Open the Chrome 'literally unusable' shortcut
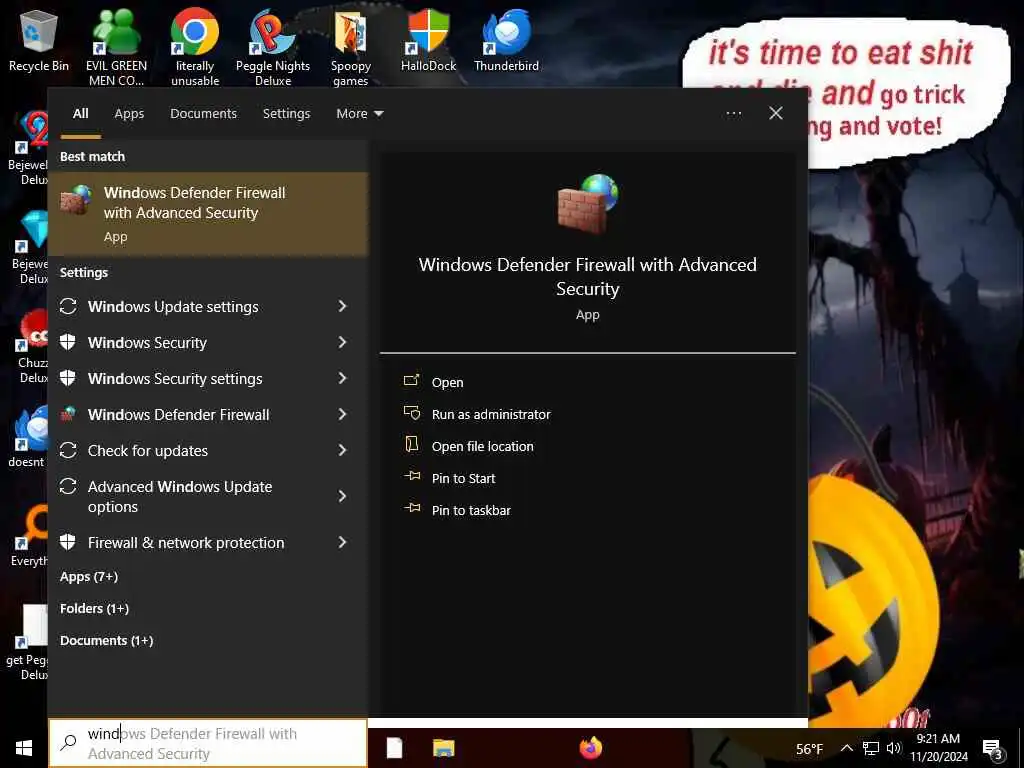The image size is (1024, 768). pyautogui.click(x=195, y=47)
